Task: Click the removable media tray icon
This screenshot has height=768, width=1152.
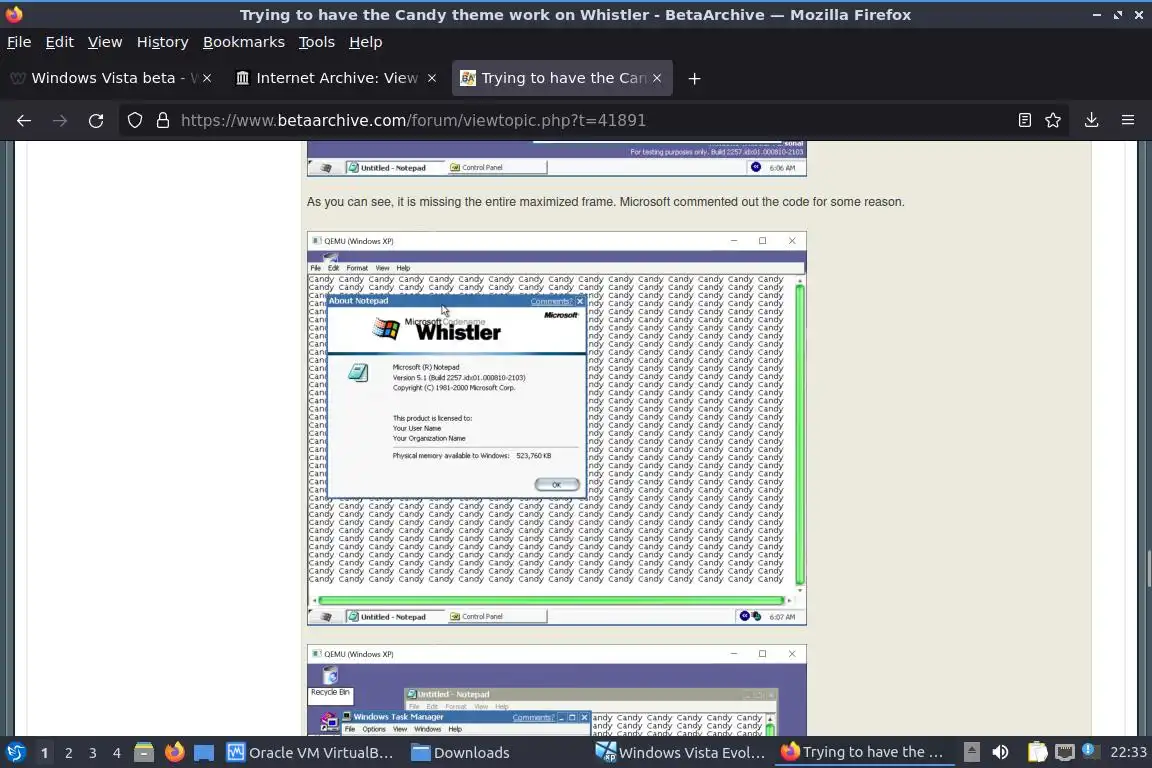Action: pyautogui.click(x=971, y=753)
